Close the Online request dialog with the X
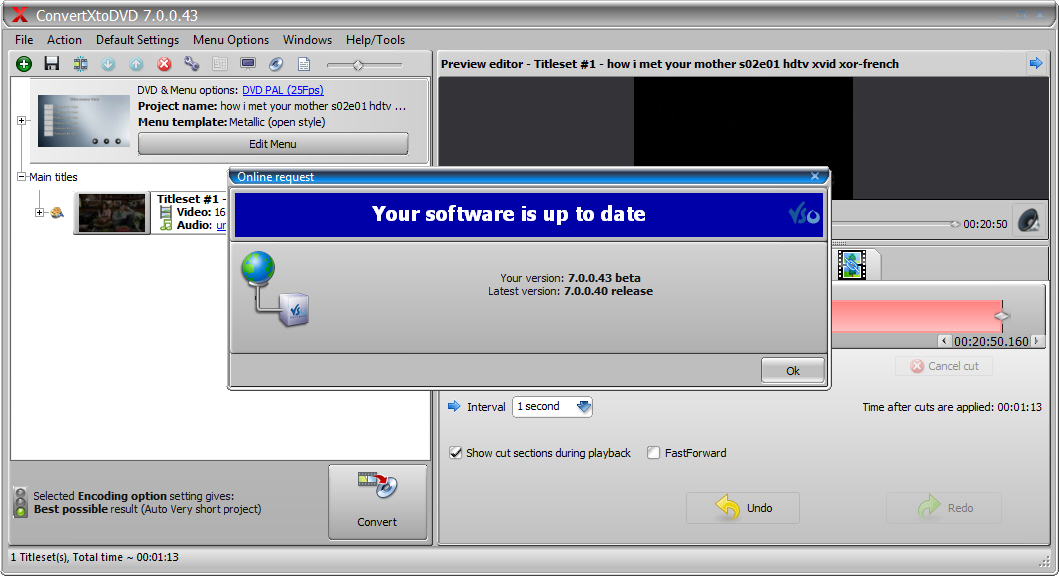Screen dimensions: 1059x576 tap(815, 176)
